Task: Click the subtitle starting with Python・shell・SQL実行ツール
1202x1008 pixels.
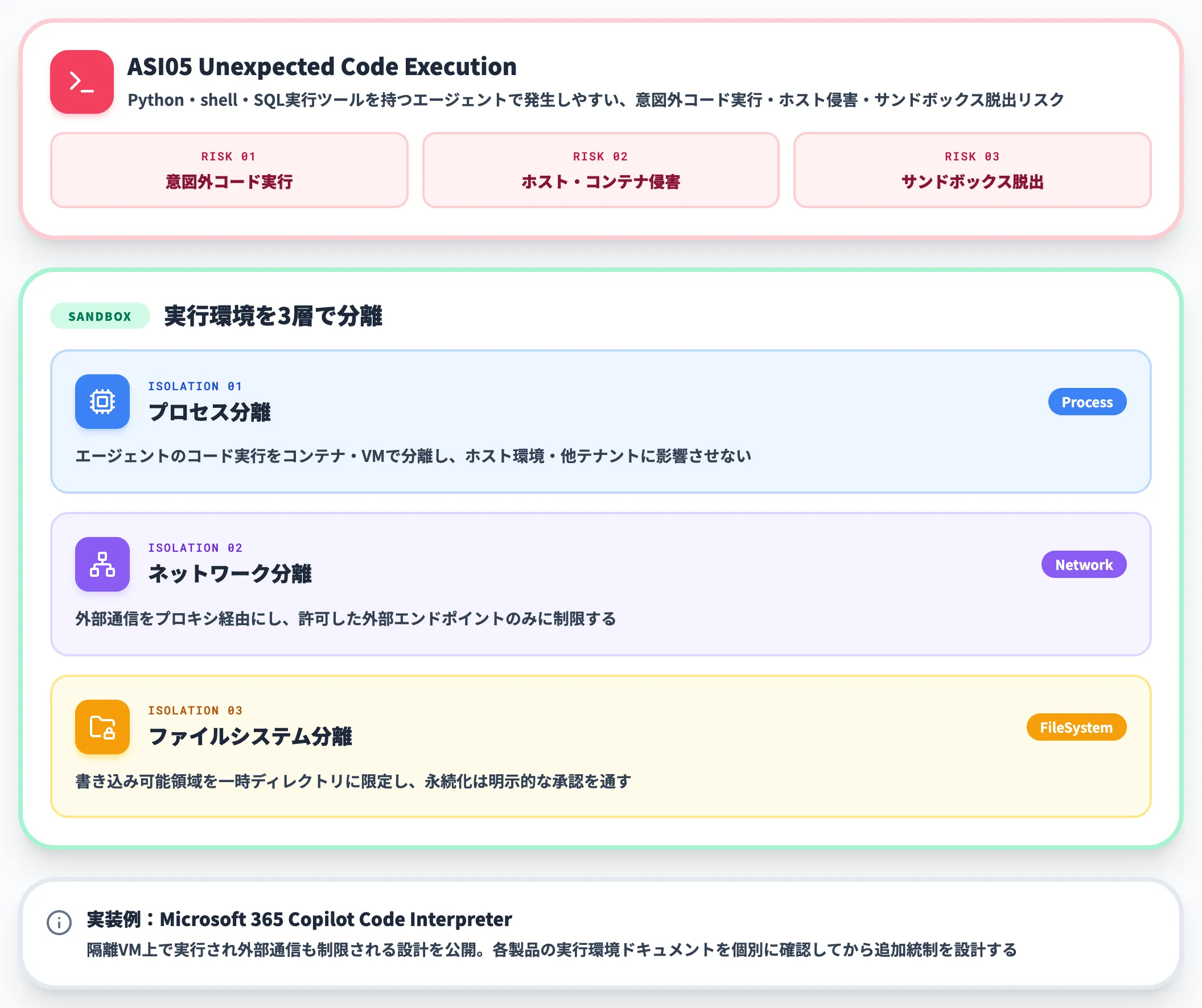Action: [x=595, y=100]
